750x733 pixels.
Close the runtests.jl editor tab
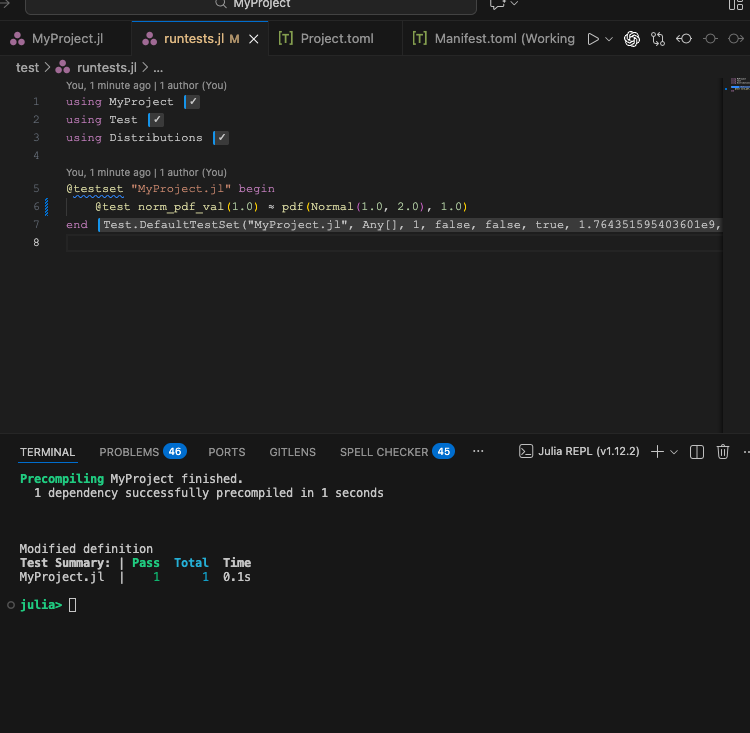254,39
